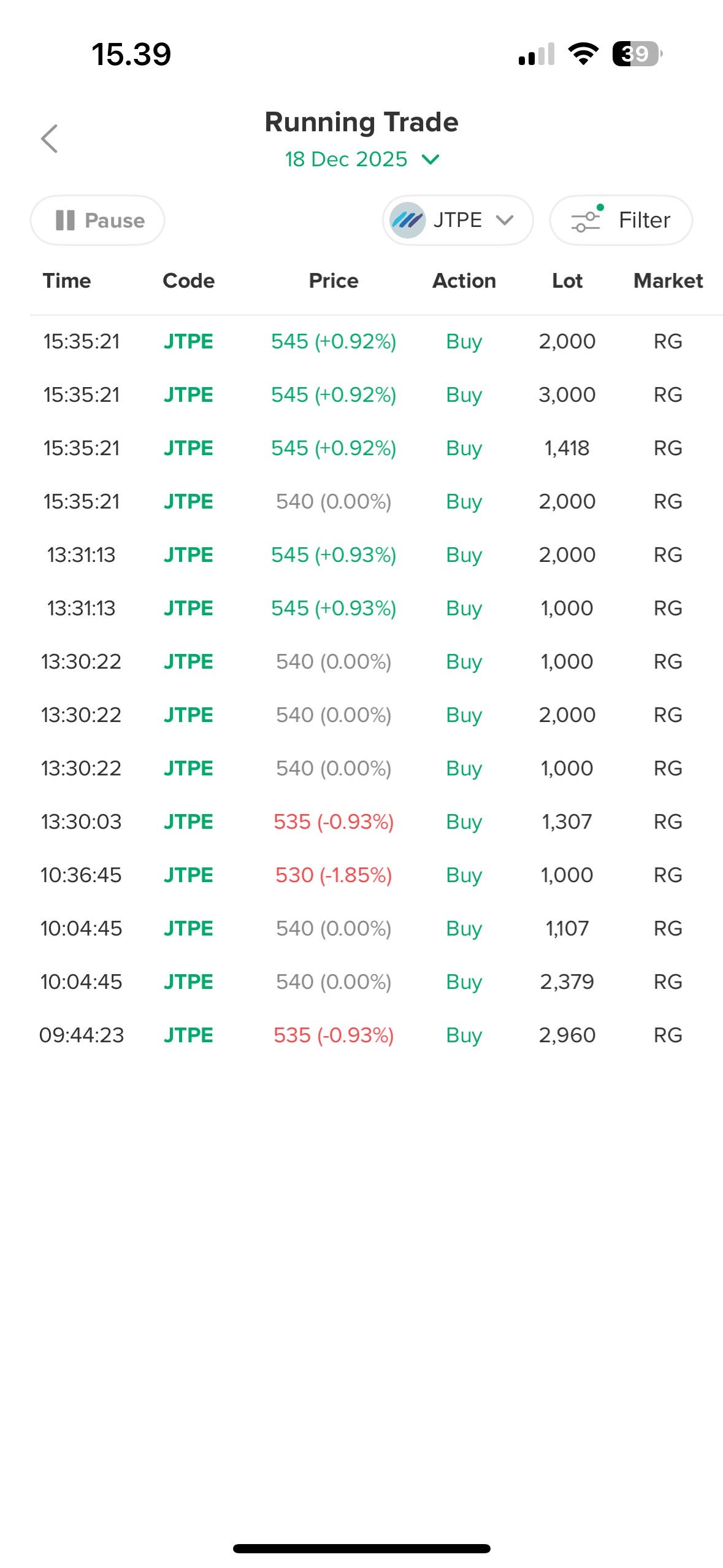
Task: Open JTPE code at 10:36:45 trade
Action: click(x=188, y=875)
